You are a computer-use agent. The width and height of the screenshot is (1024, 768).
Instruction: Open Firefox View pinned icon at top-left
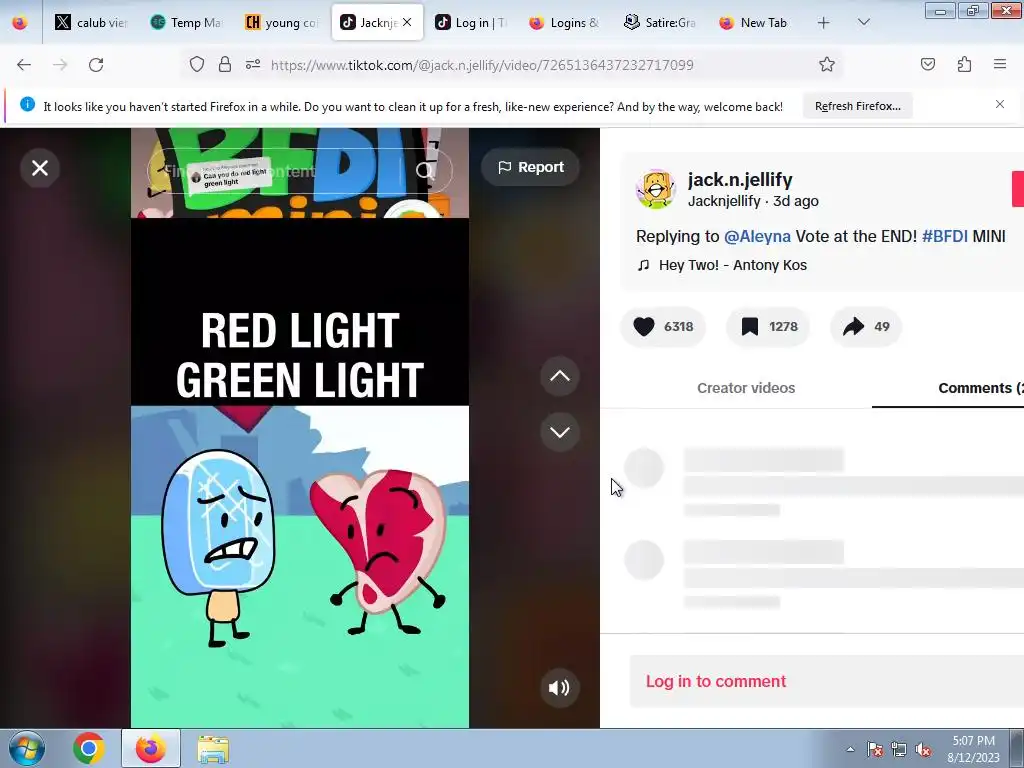20,23
